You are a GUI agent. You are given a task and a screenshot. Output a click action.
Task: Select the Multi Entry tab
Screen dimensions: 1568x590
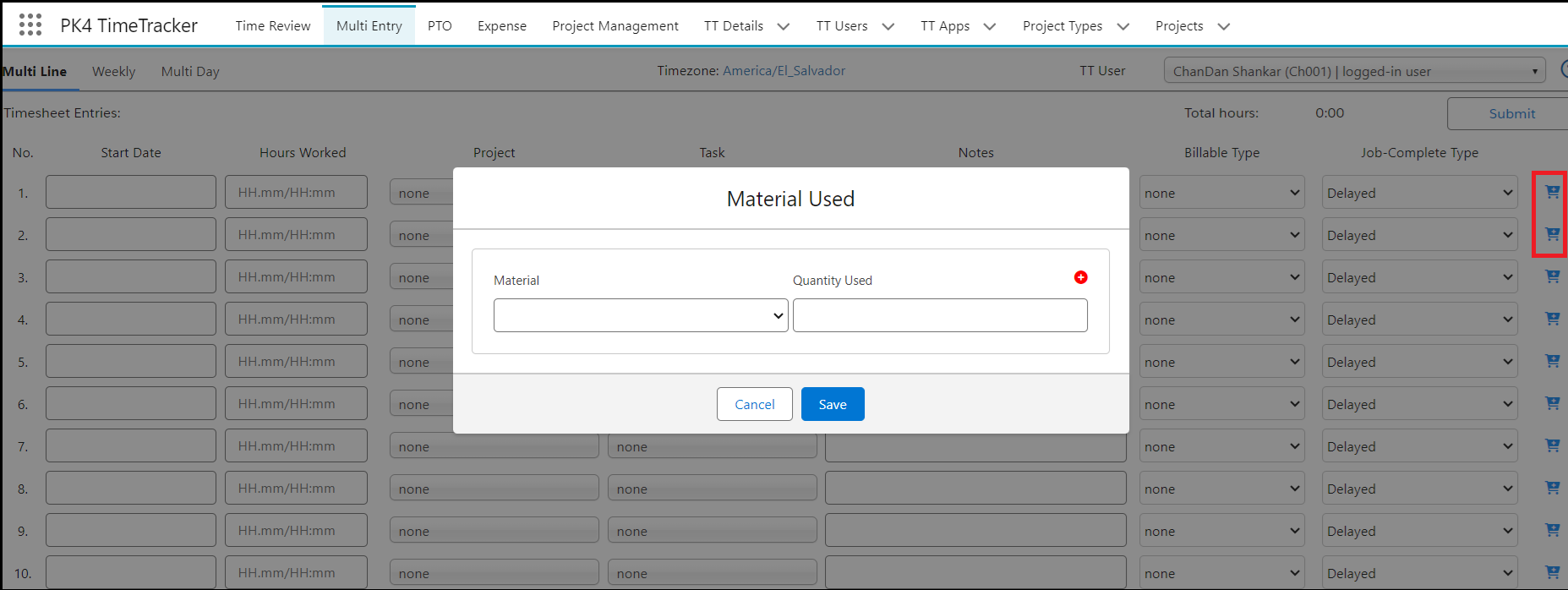point(369,26)
